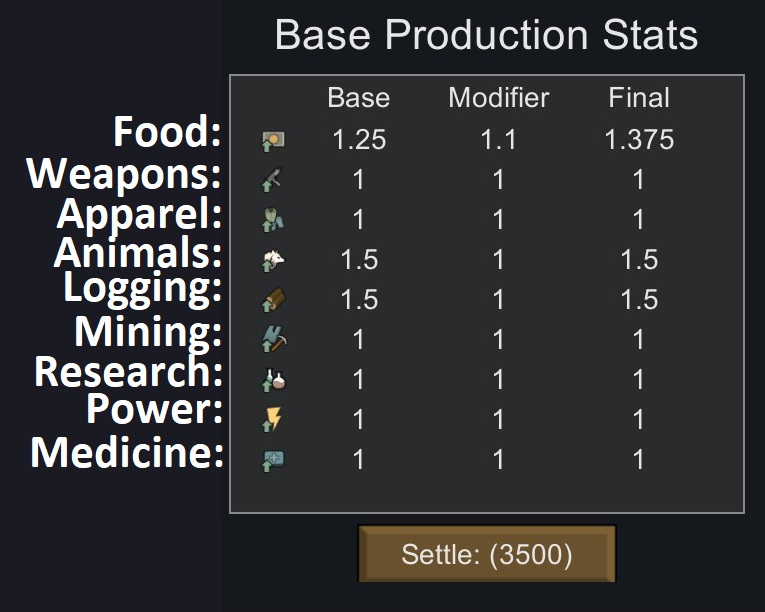Select the Medicine production icon
The width and height of the screenshot is (765, 612).
272,460
